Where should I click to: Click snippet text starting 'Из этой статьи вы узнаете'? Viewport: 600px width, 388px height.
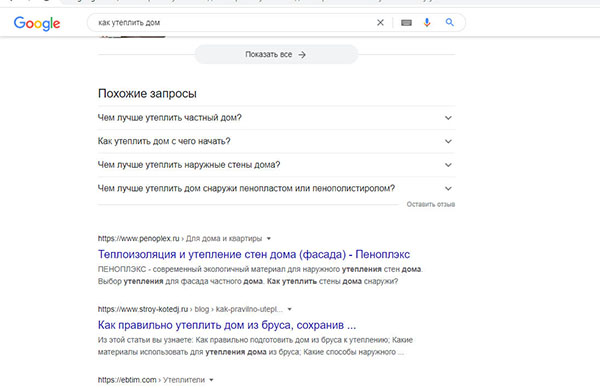pos(255,346)
